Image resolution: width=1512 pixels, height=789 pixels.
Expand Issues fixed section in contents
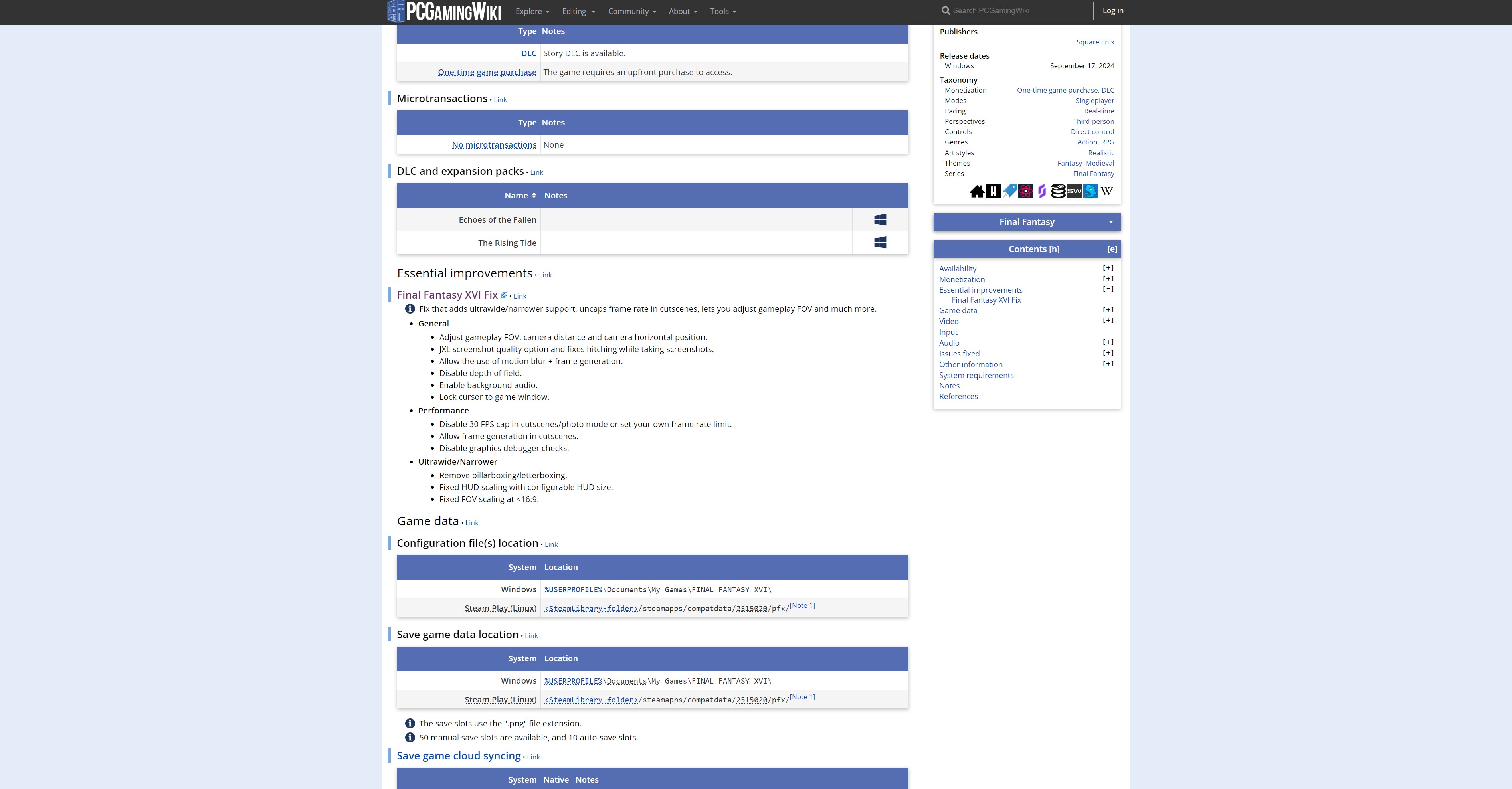(1108, 353)
